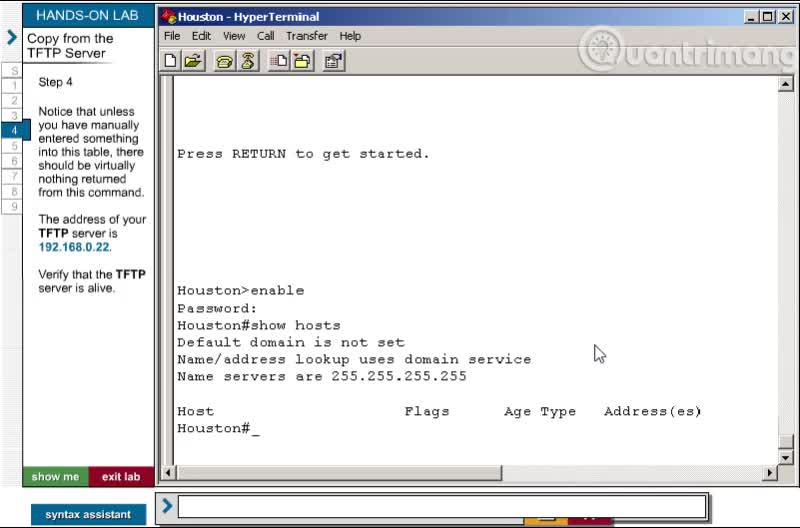
Task: Go to lab step 1
Action: click(x=12, y=85)
